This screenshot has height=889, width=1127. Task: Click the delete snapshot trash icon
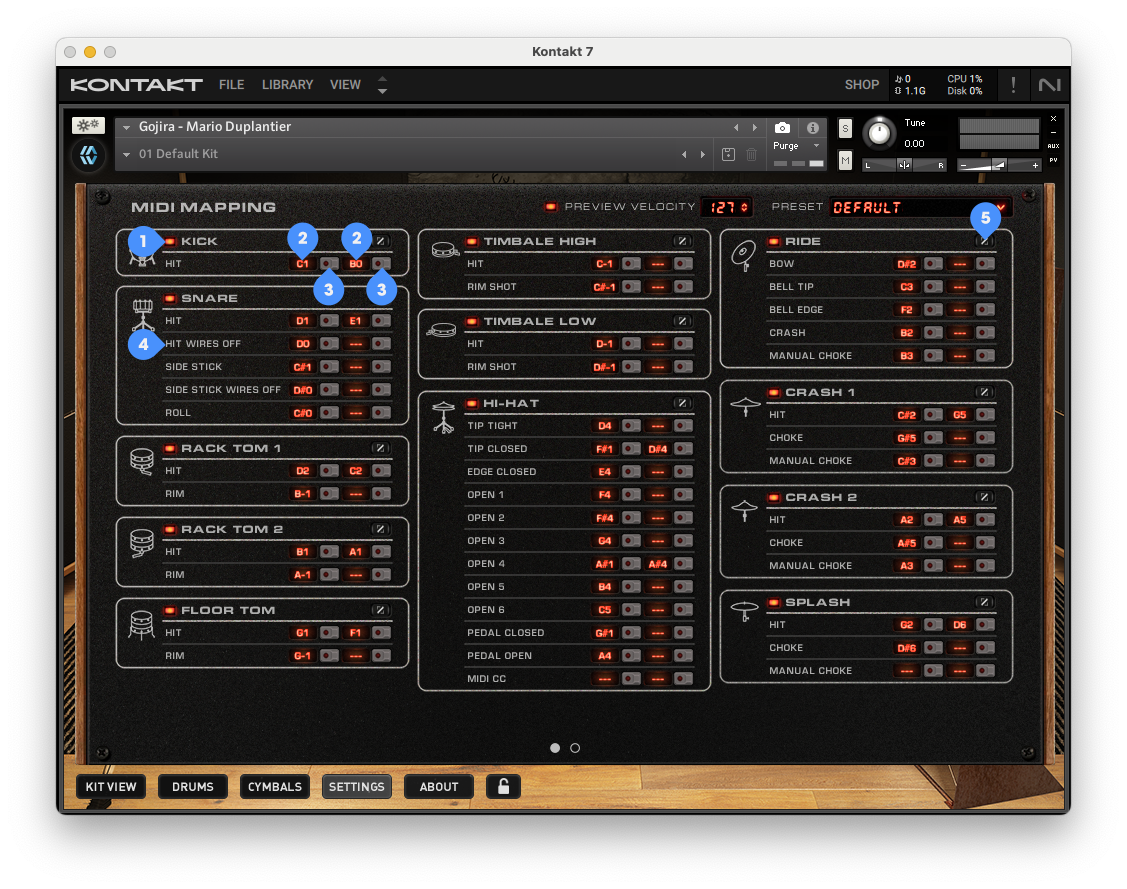(751, 154)
